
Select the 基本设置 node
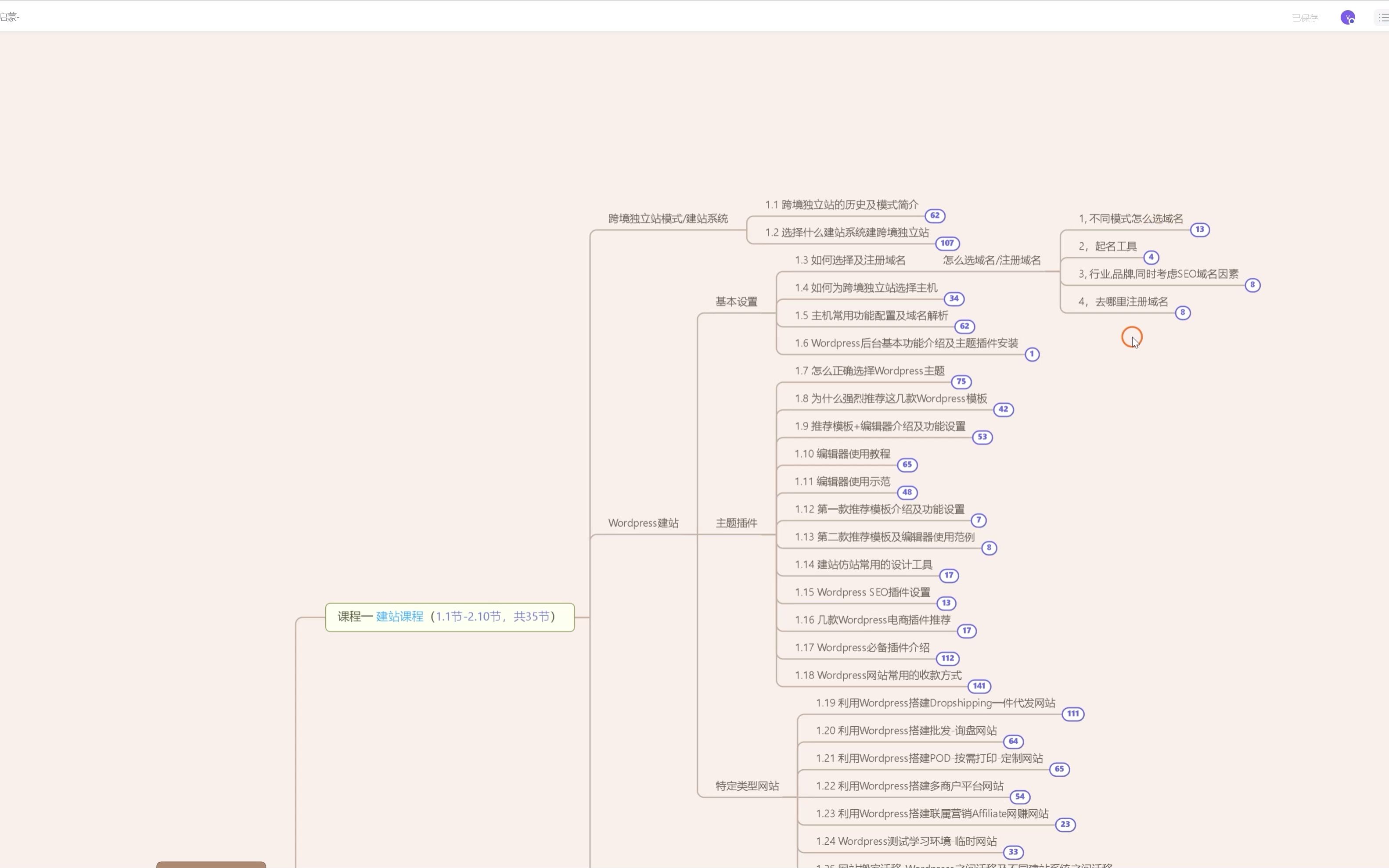(x=736, y=302)
